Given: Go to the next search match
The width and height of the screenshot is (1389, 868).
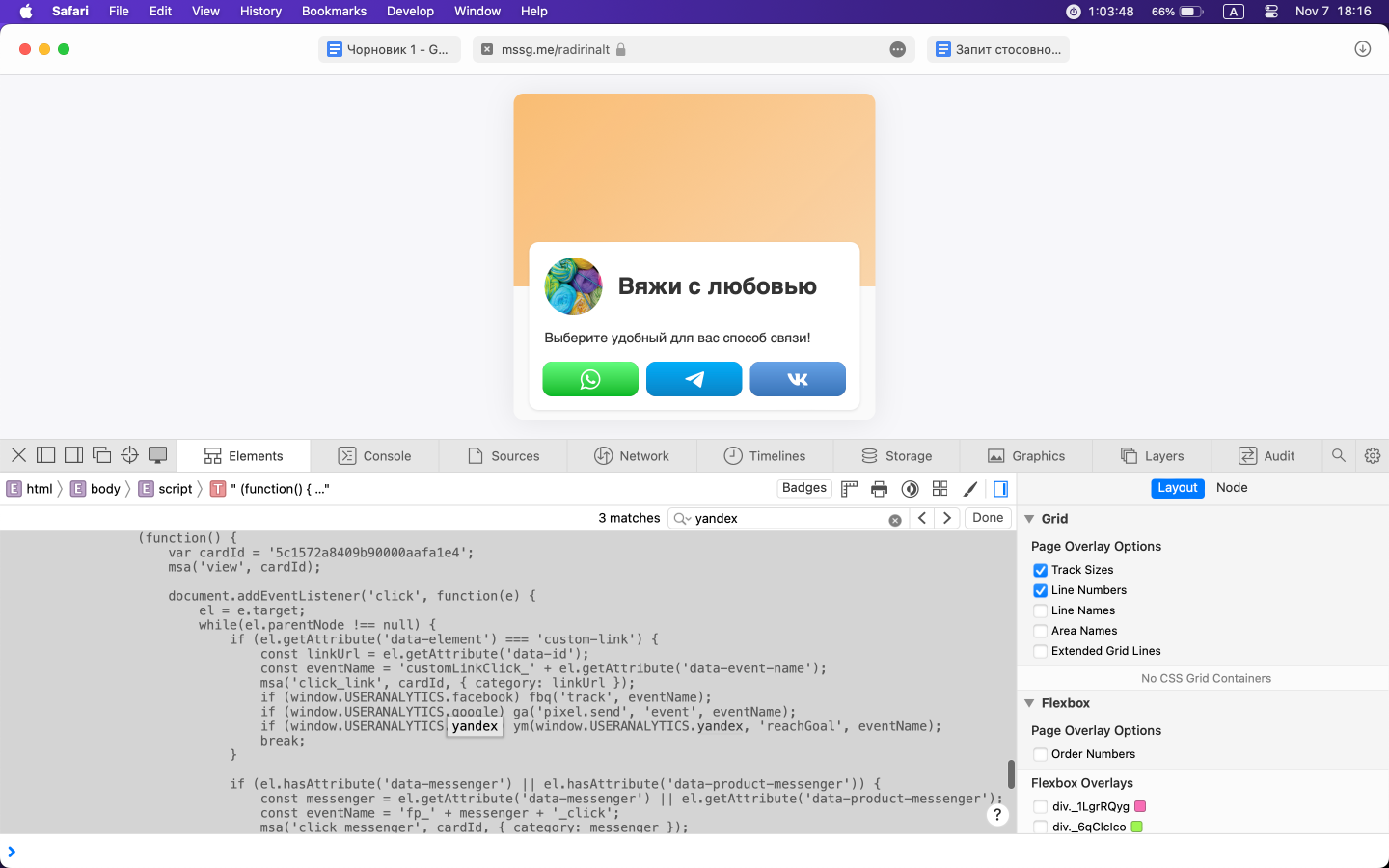Looking at the screenshot, I should click(947, 518).
